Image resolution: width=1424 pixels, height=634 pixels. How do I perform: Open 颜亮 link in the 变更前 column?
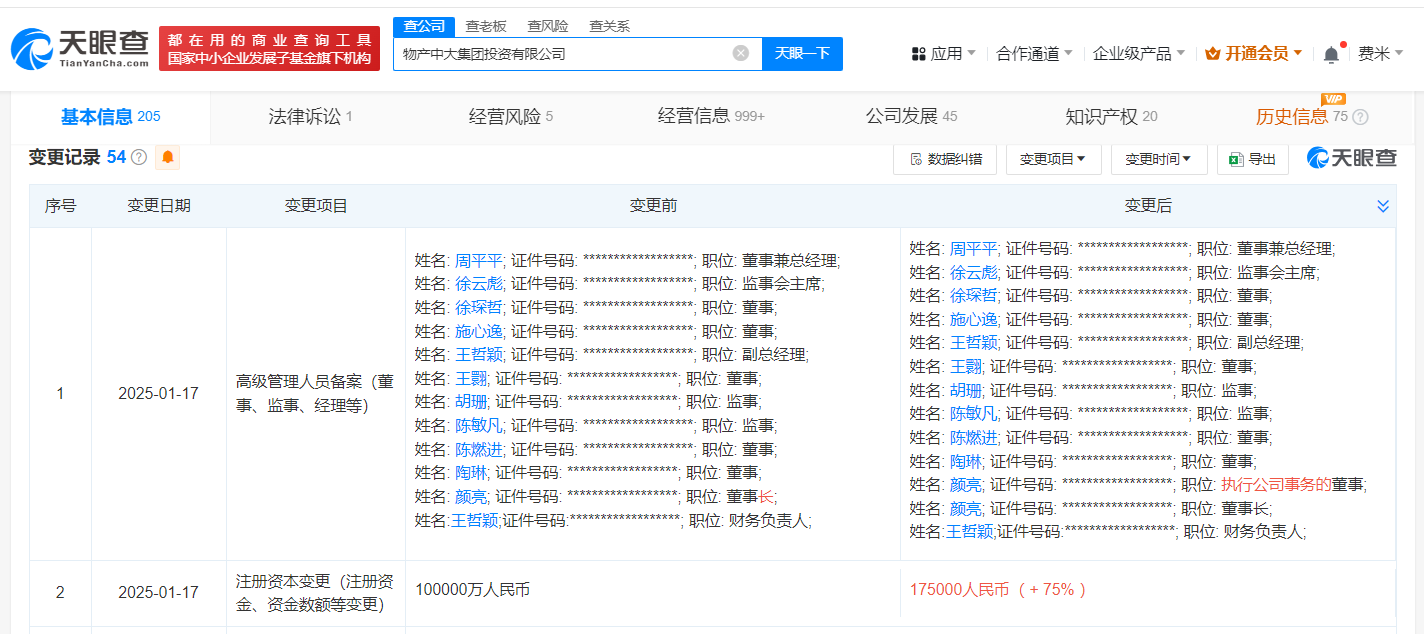click(471, 496)
